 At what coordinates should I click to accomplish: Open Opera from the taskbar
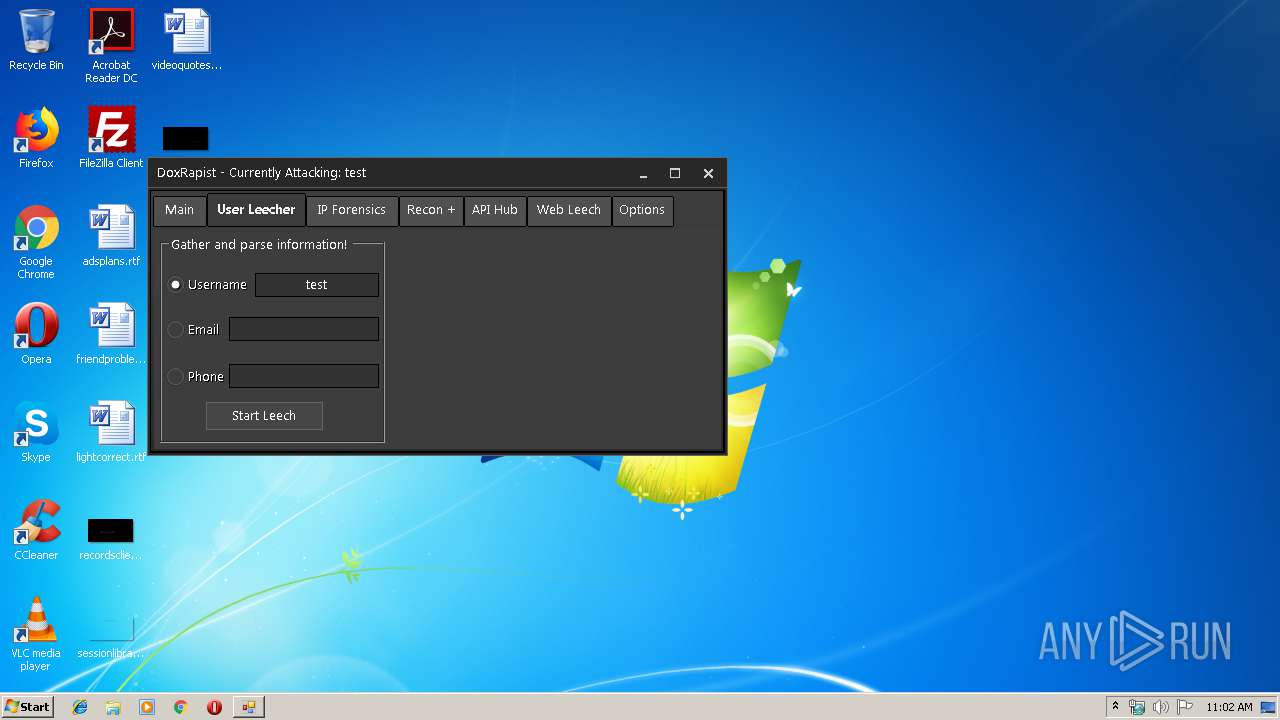[214, 707]
